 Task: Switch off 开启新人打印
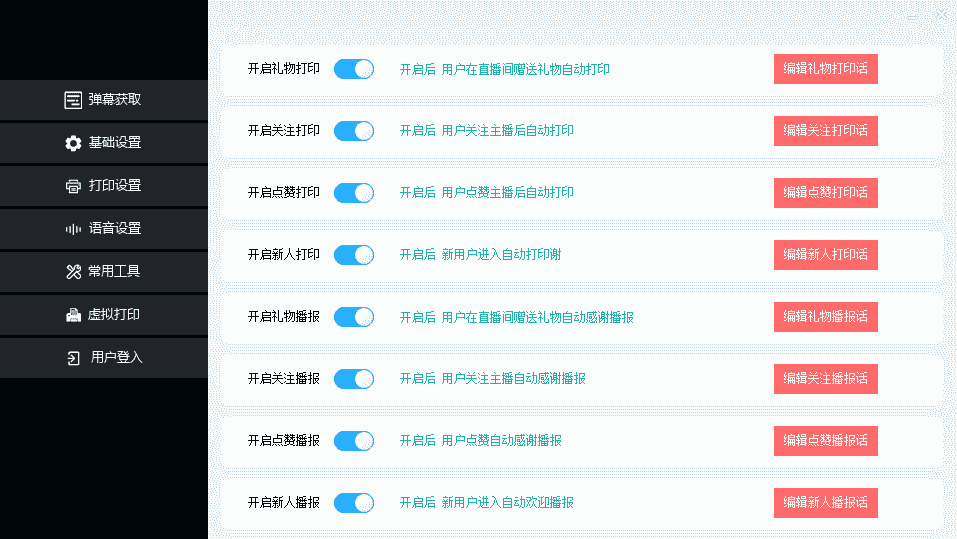(353, 255)
